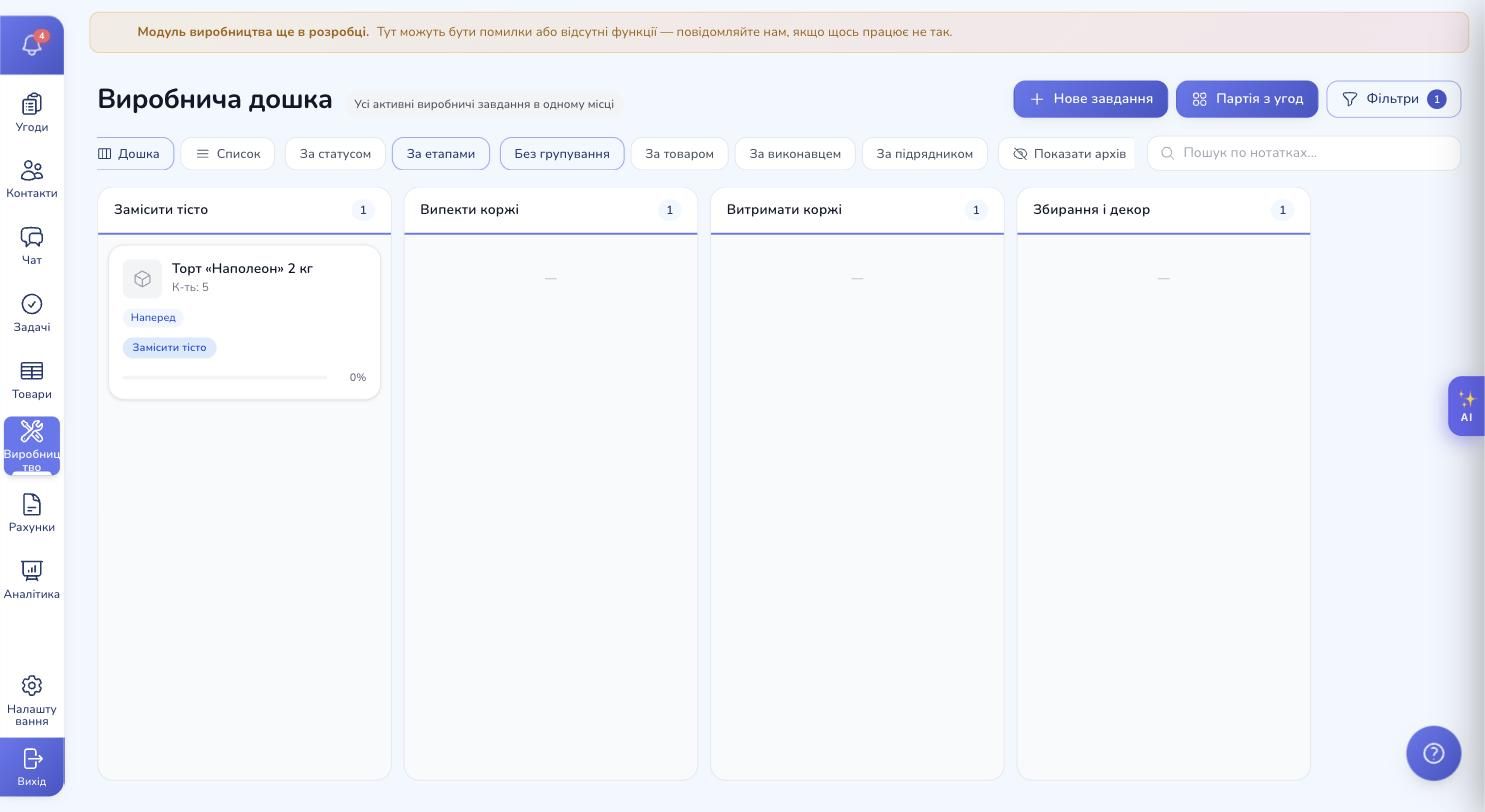Group tasks За виконавцем
This screenshot has height=812, width=1485.
795,154
